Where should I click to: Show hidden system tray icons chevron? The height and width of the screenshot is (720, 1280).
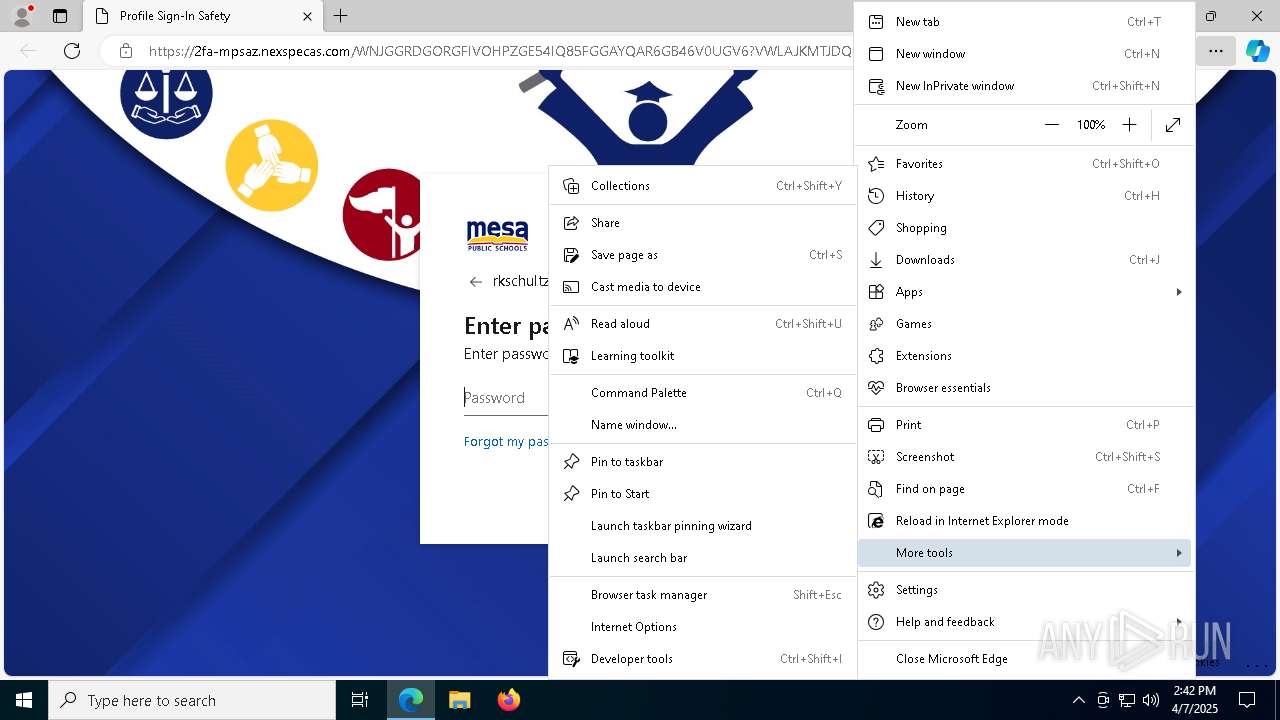[1078, 700]
